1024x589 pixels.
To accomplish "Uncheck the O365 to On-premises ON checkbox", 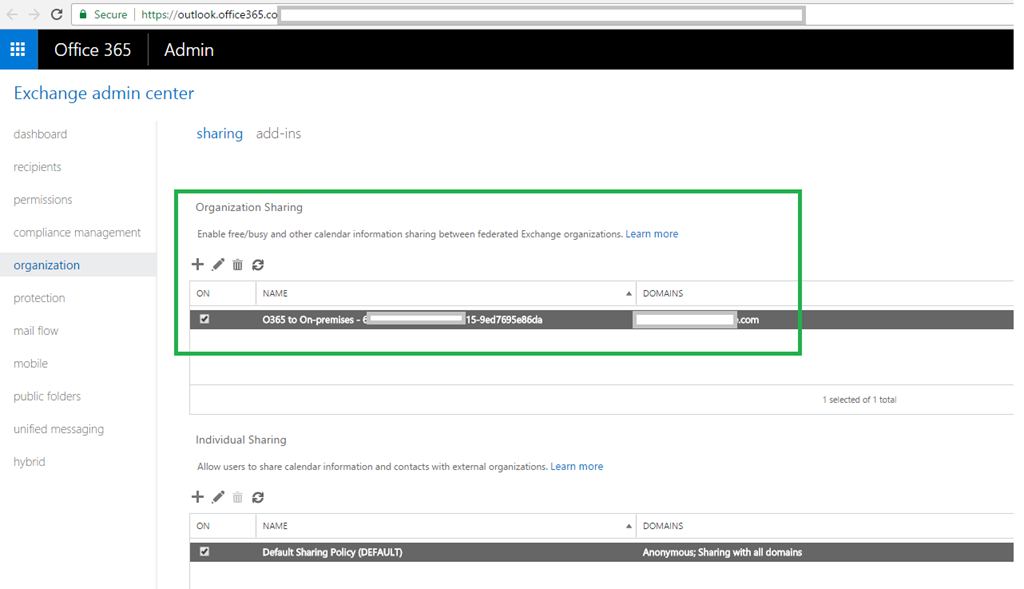I will (204, 319).
